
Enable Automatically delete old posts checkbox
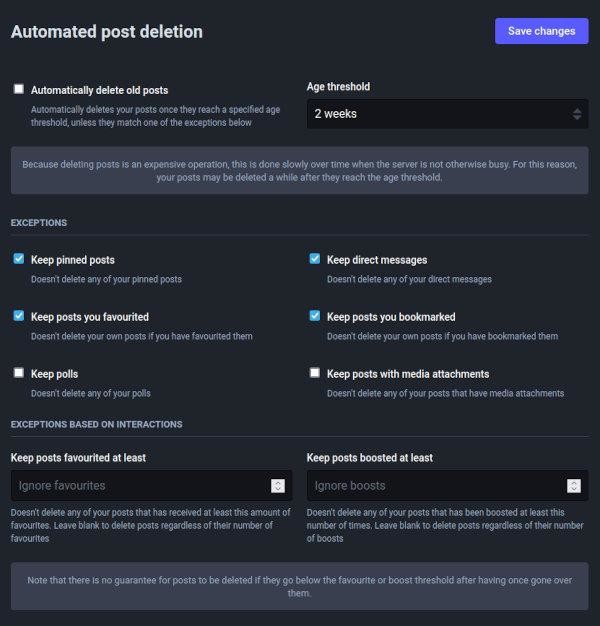pyautogui.click(x=18, y=89)
